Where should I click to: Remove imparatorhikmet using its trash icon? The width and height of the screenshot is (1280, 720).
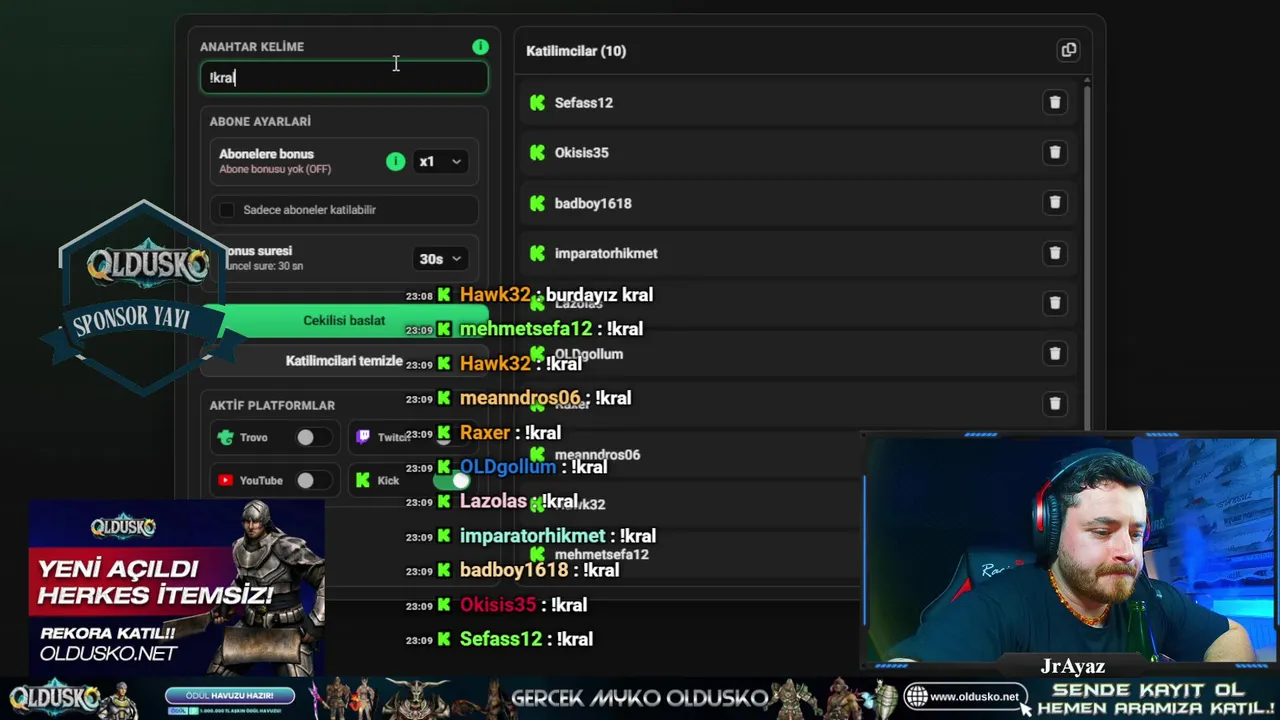coord(1055,253)
